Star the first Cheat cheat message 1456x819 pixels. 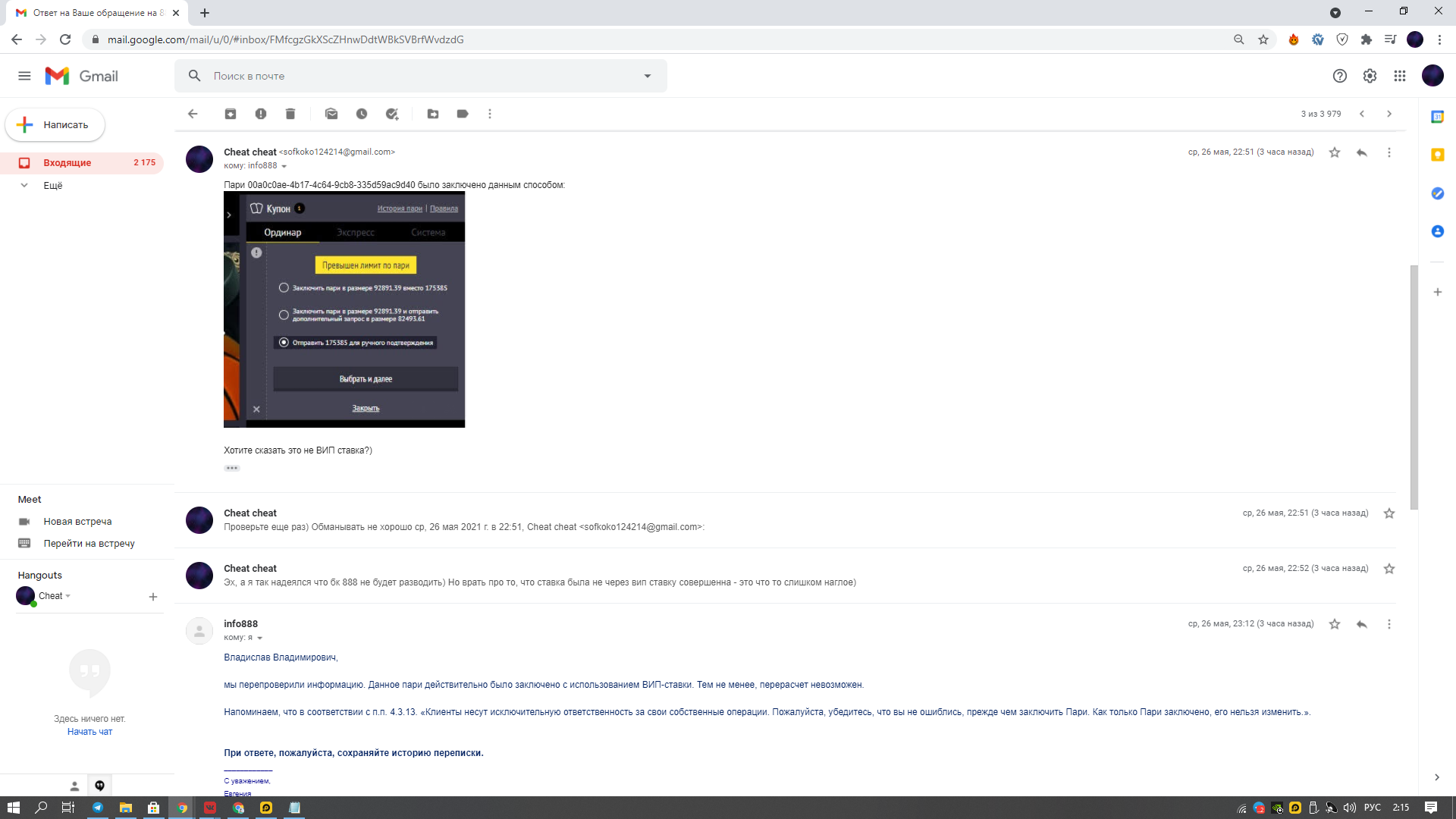(1335, 152)
